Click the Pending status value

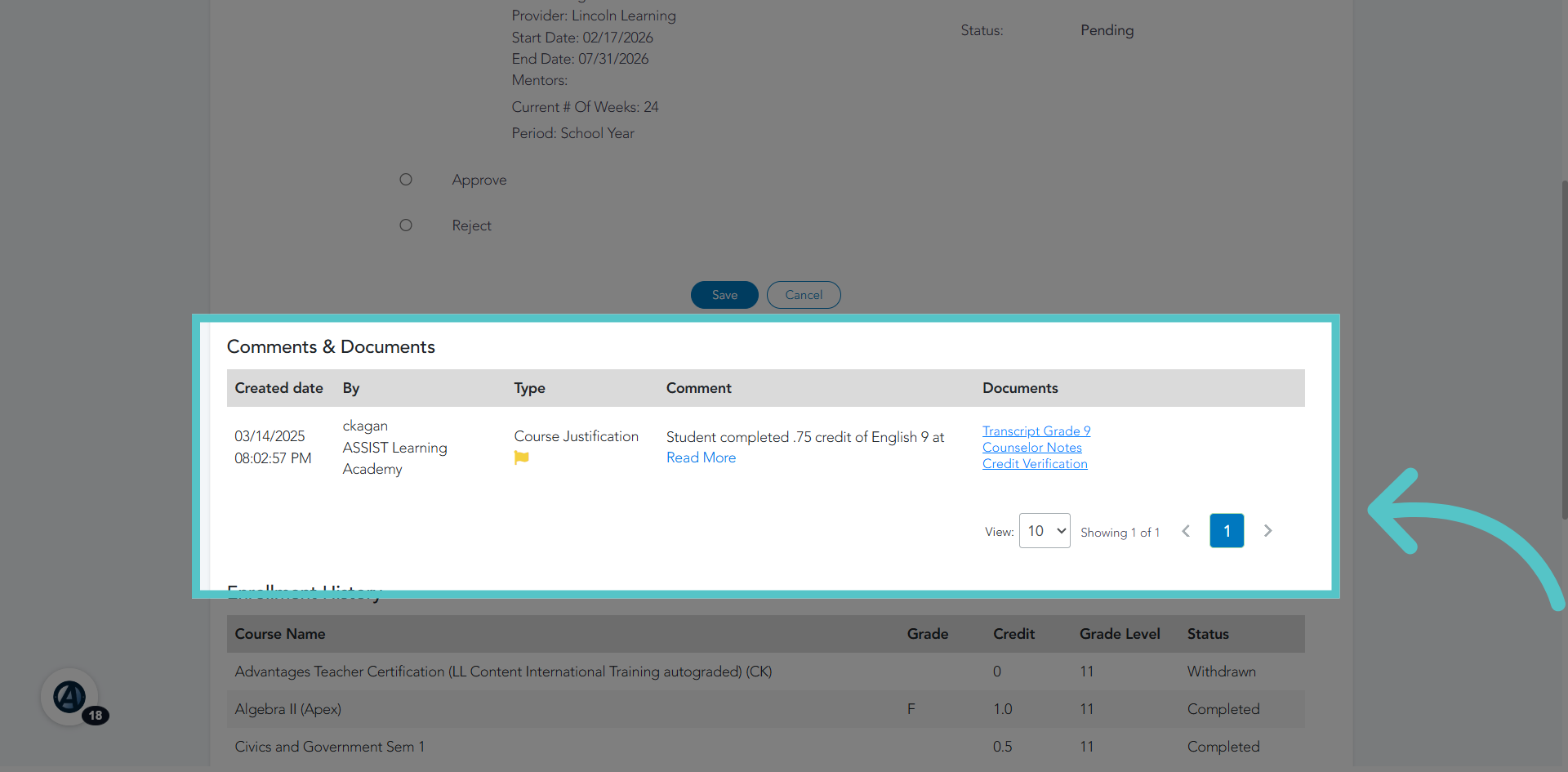pos(1107,30)
